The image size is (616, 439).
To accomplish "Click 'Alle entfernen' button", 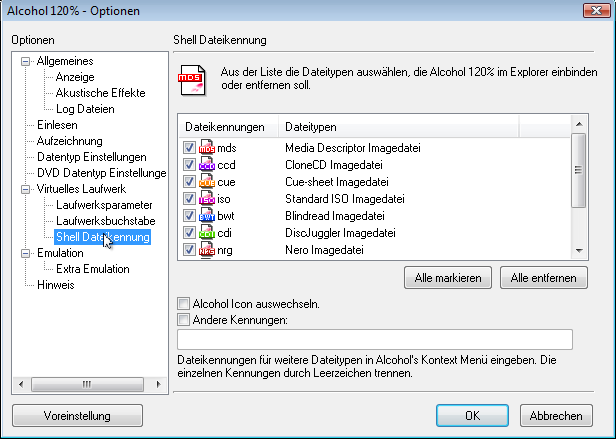I will point(544,278).
